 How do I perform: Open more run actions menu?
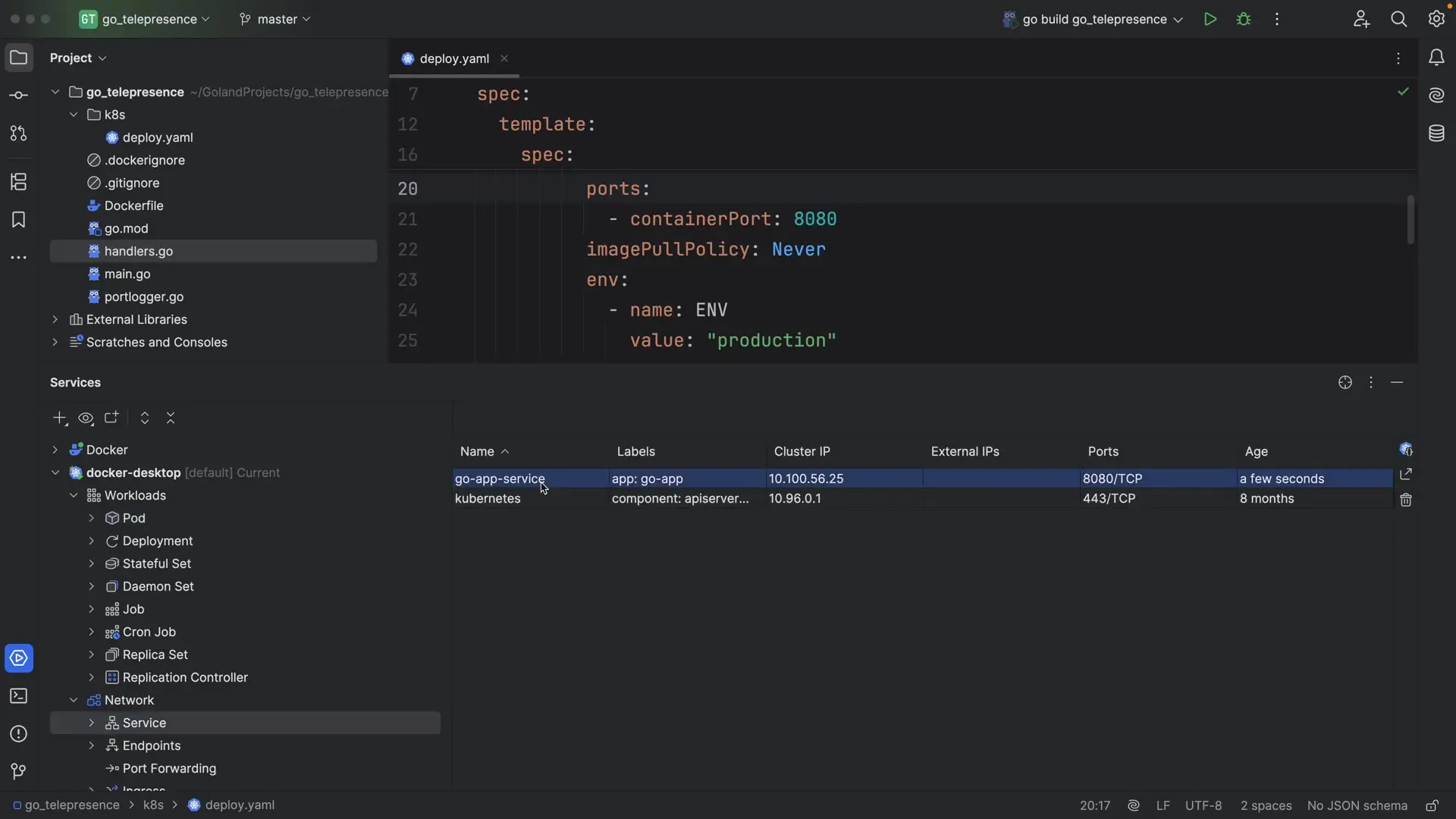1277,20
